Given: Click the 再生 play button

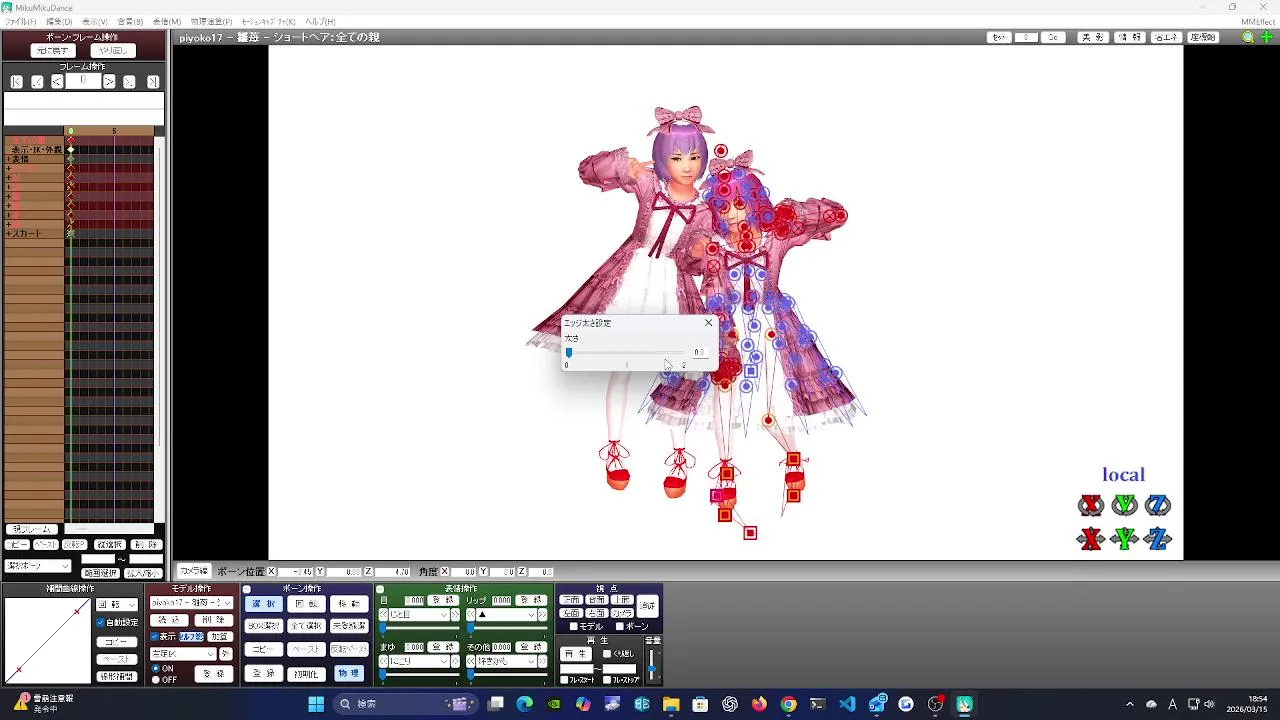Looking at the screenshot, I should point(575,653).
